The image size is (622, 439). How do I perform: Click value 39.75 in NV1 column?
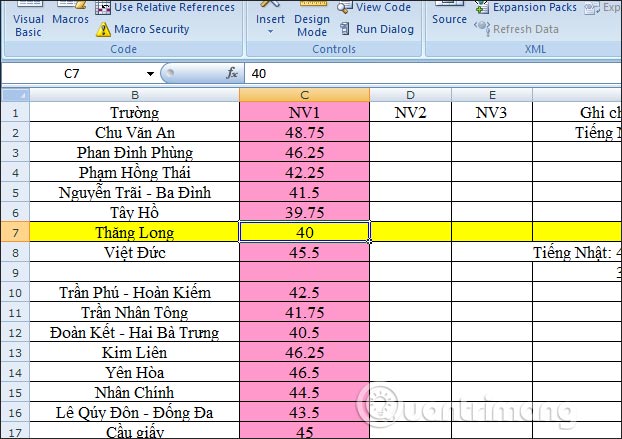coord(305,212)
